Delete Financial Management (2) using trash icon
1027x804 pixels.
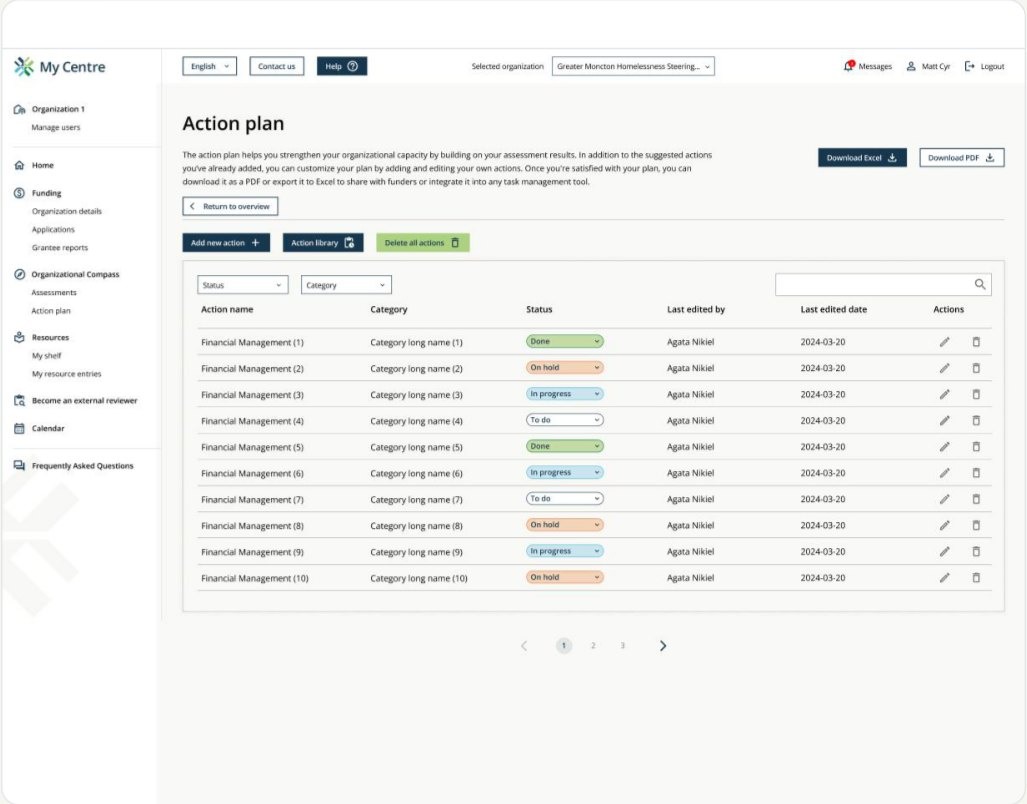pyautogui.click(x=976, y=368)
